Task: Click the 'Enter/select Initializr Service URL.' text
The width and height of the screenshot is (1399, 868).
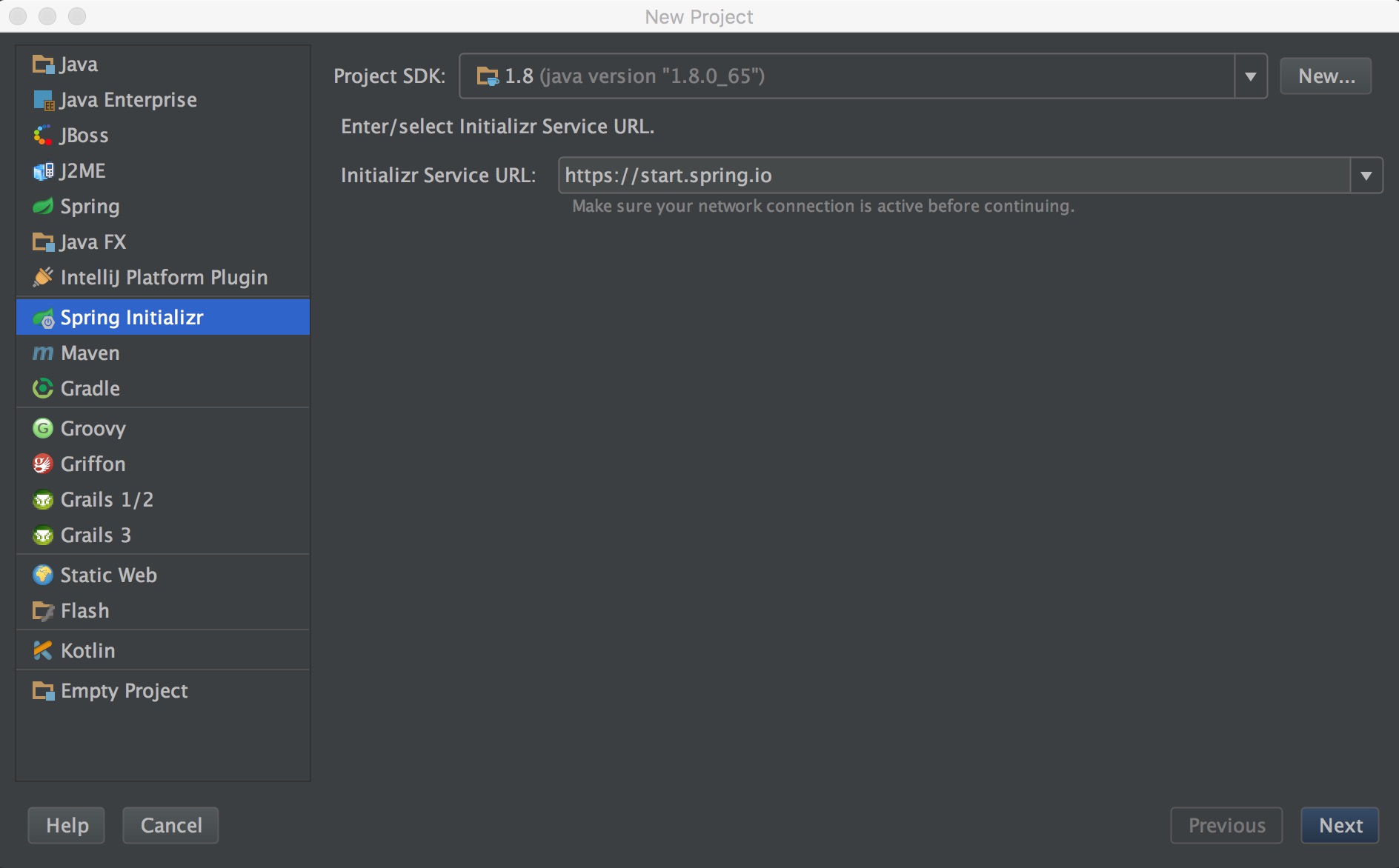Action: click(x=497, y=127)
